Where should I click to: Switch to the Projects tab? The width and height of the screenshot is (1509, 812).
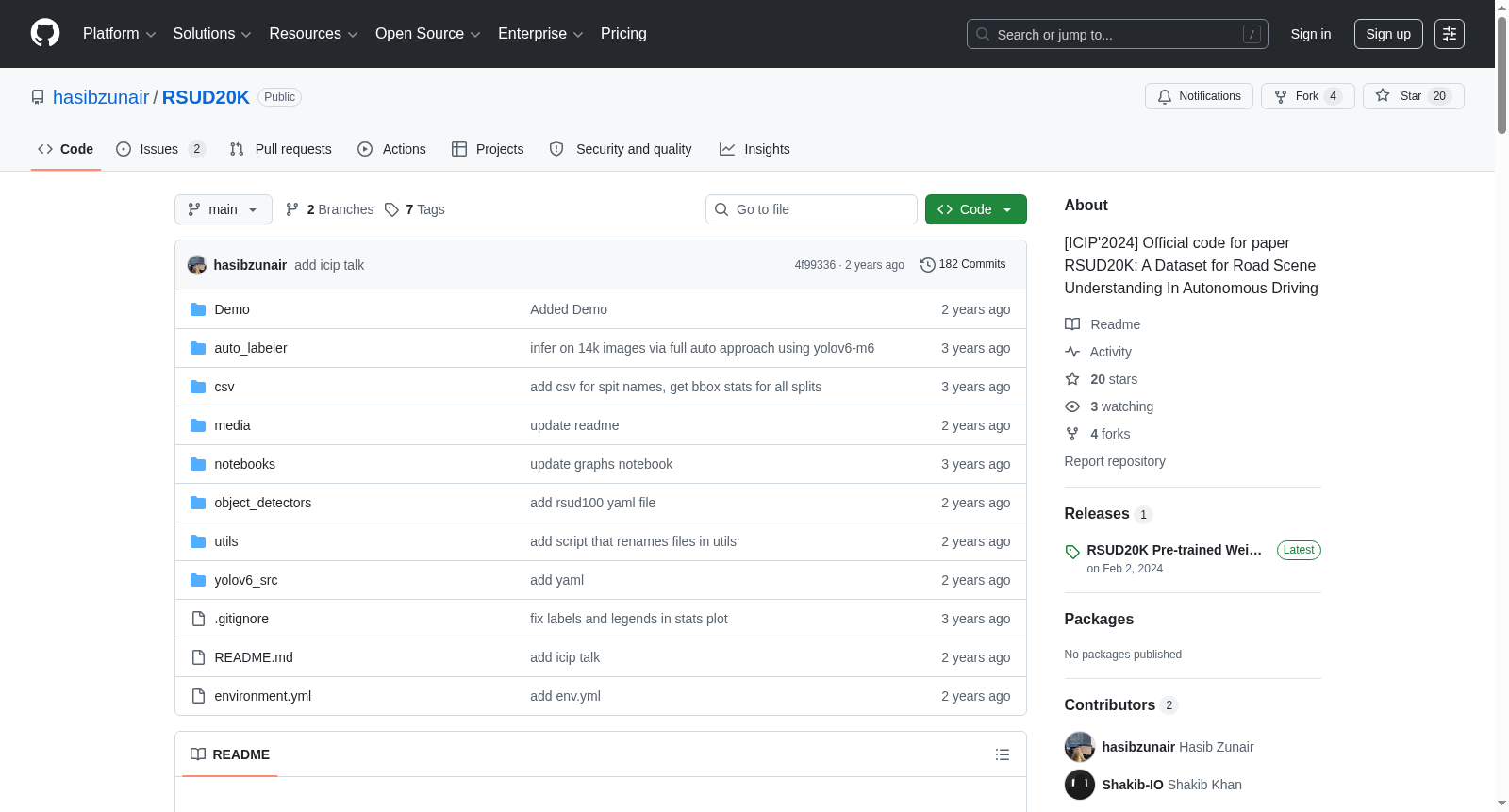coord(488,149)
